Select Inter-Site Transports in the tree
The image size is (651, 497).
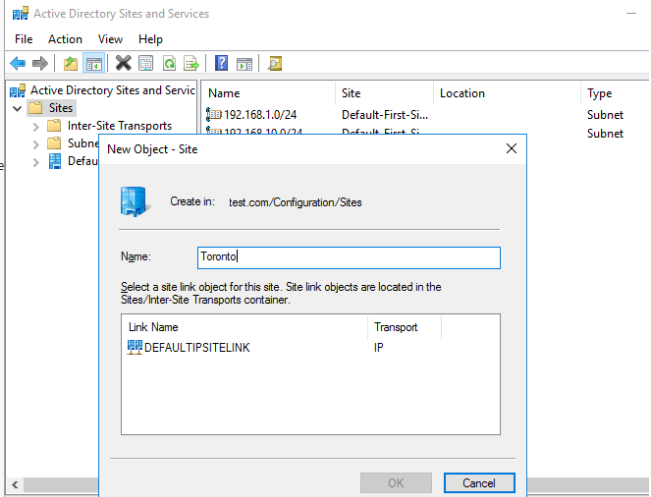[x=120, y=126]
